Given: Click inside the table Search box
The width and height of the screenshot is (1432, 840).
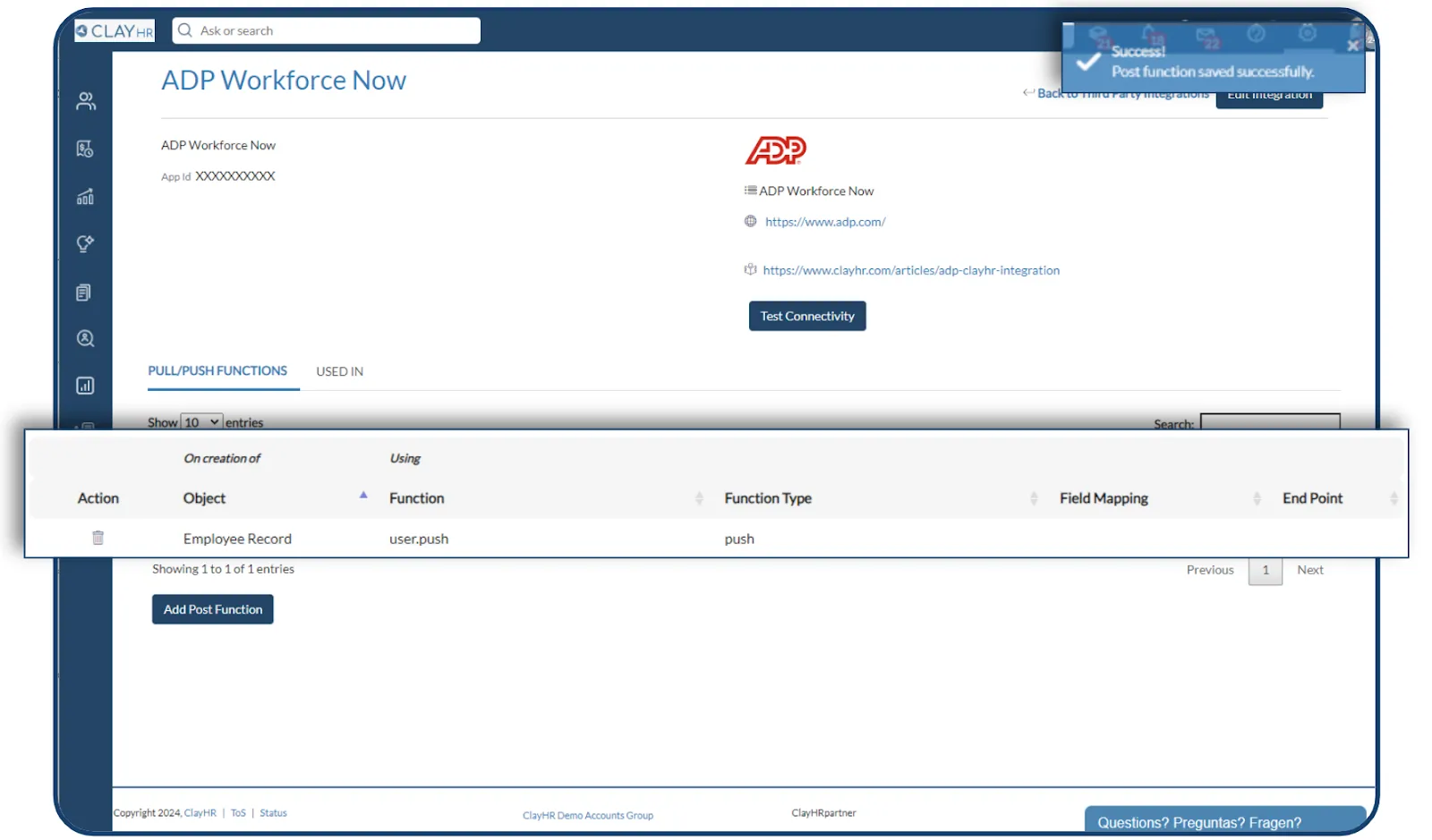Looking at the screenshot, I should [1270, 422].
